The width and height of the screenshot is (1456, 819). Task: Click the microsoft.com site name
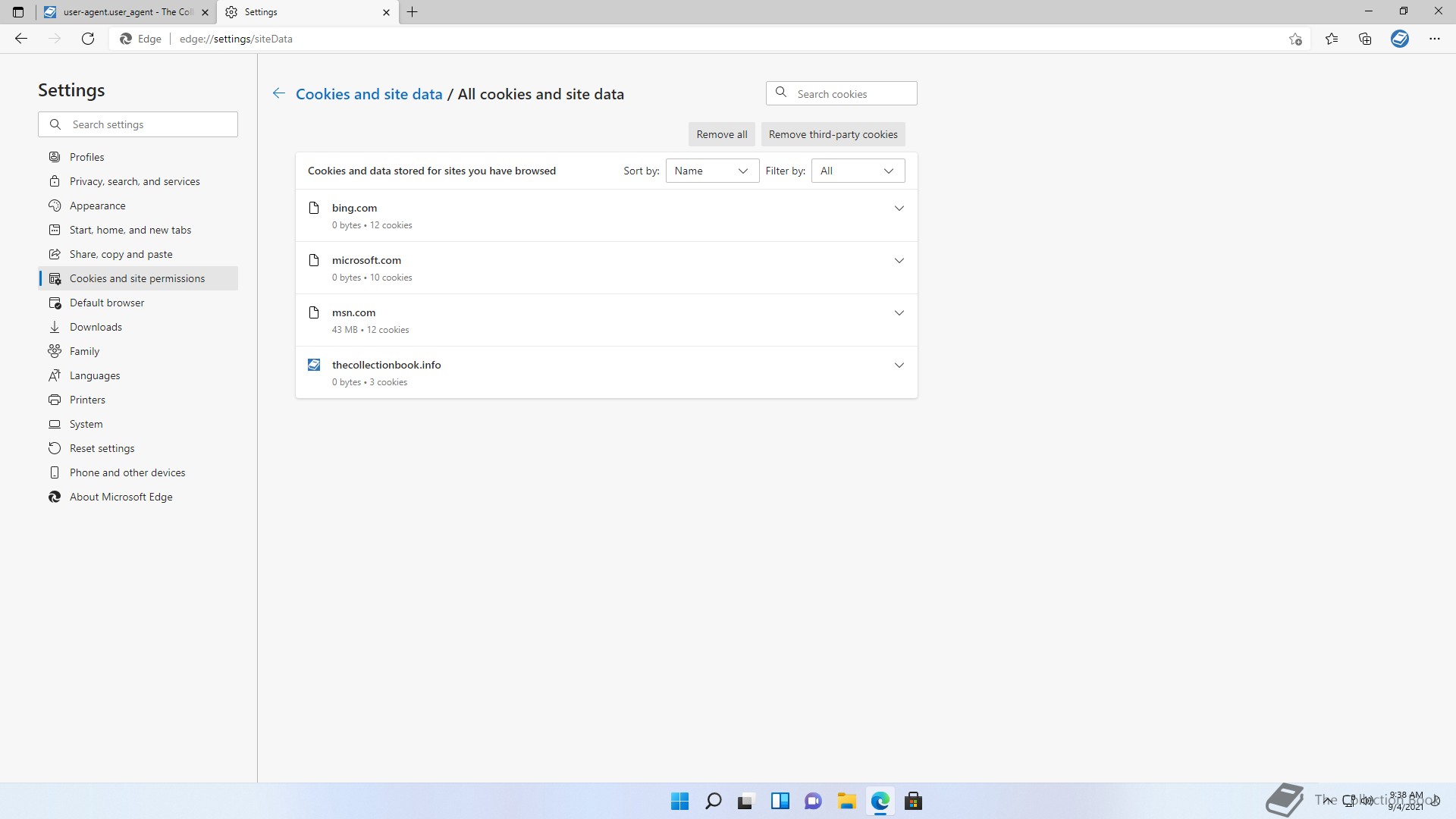(366, 260)
